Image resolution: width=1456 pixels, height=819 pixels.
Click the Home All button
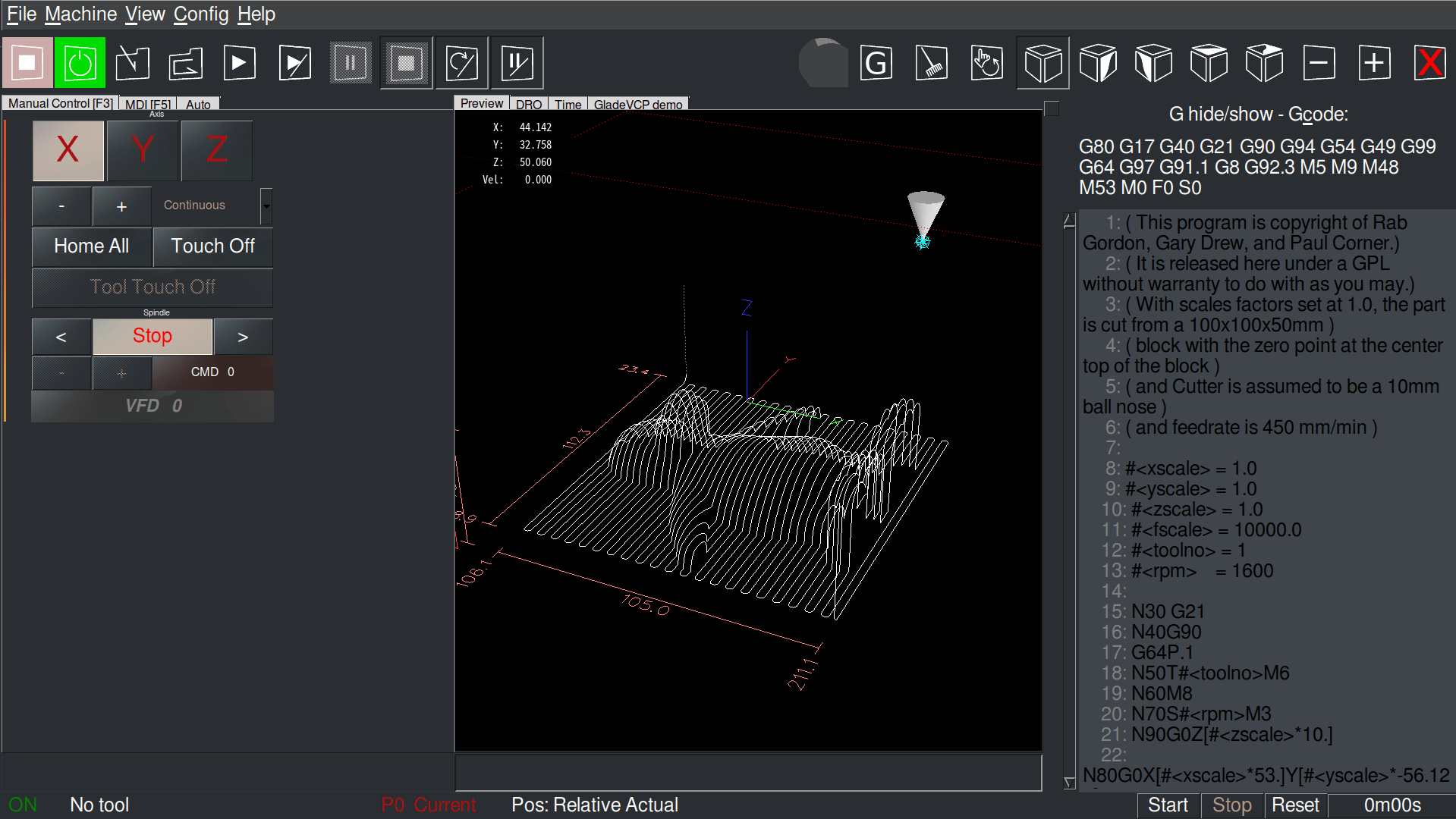click(92, 246)
